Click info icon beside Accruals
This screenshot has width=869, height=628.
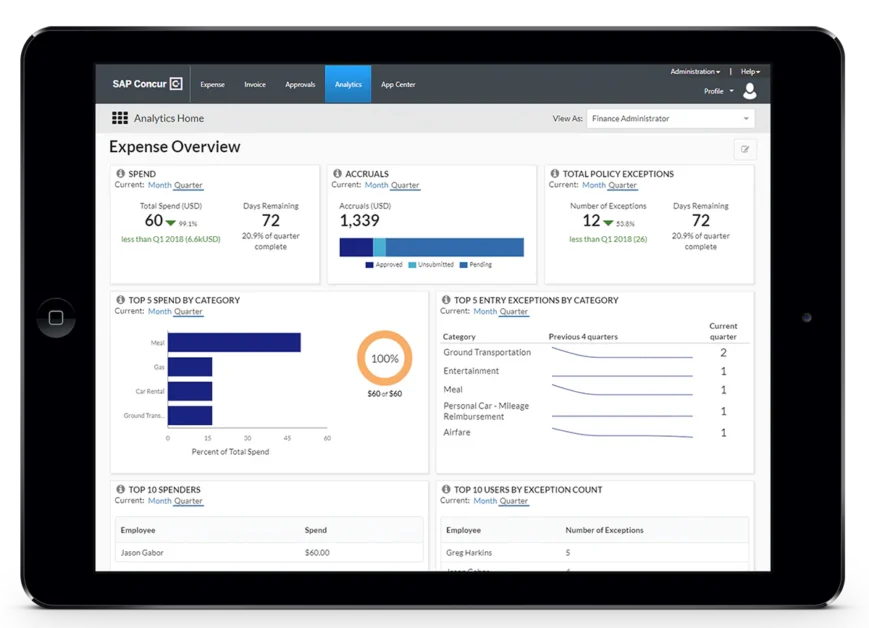337,174
